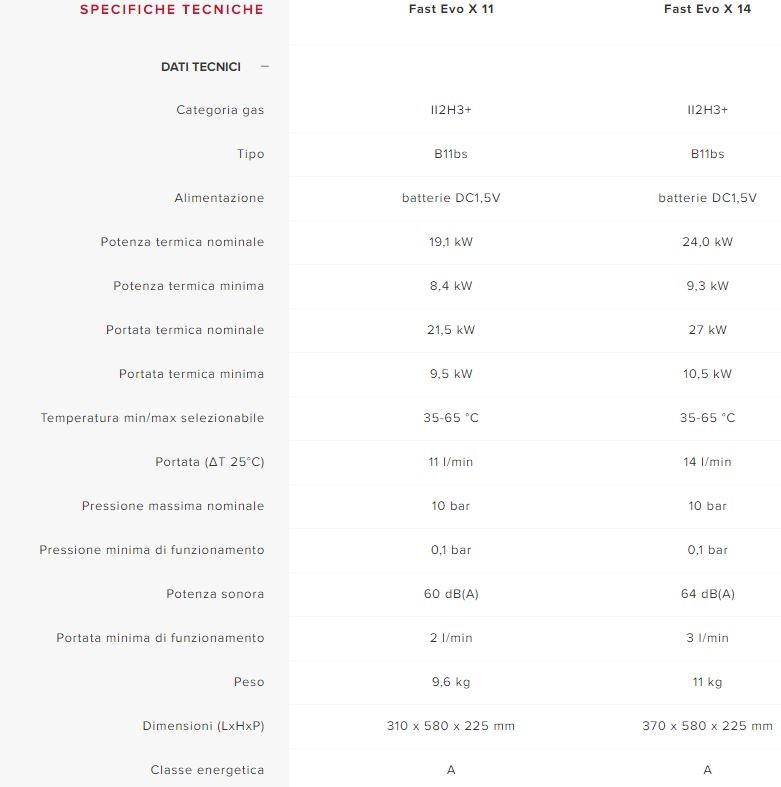The height and width of the screenshot is (787, 781).
Task: Click the 24,0 kW value
Action: pos(708,242)
